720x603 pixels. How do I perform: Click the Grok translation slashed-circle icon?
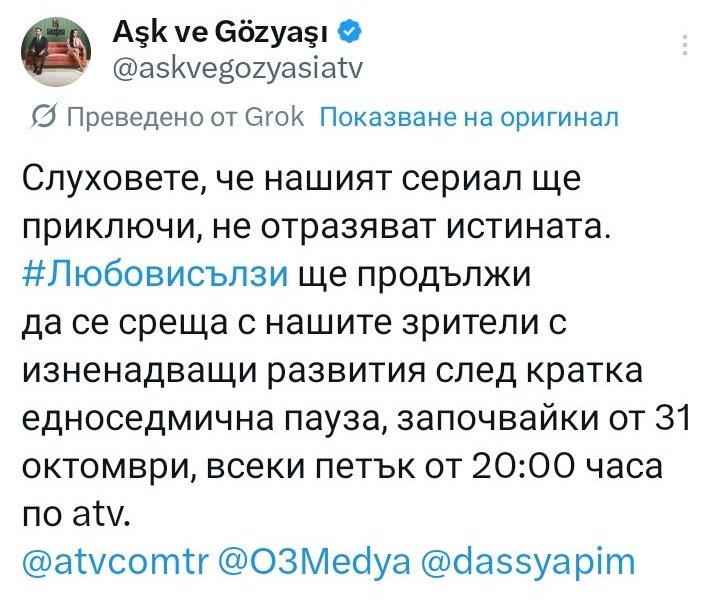43,117
